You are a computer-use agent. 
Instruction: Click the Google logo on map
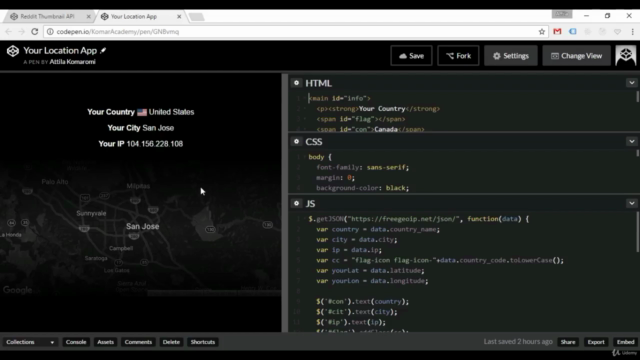click(x=18, y=290)
